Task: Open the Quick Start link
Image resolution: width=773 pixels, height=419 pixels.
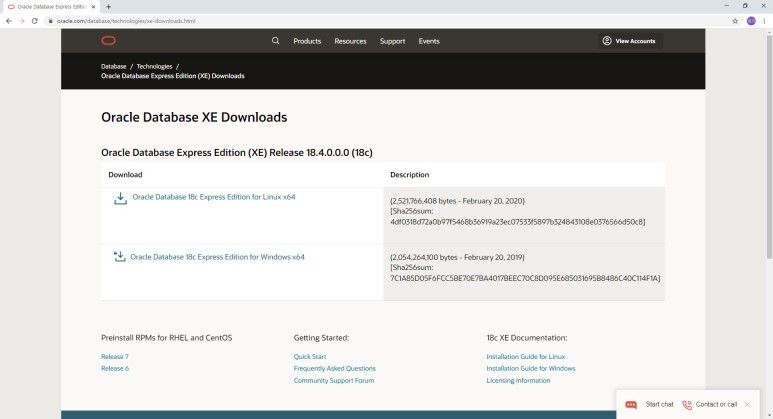Action: coord(310,356)
